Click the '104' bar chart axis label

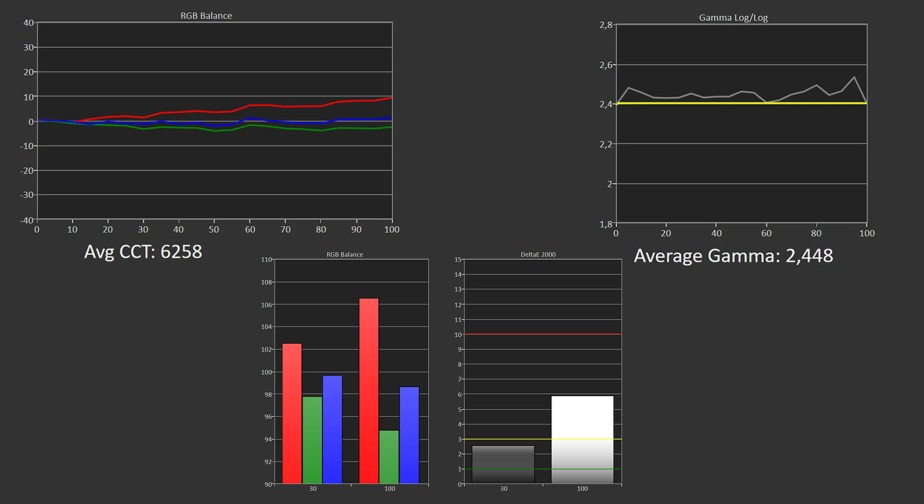[x=266, y=327]
